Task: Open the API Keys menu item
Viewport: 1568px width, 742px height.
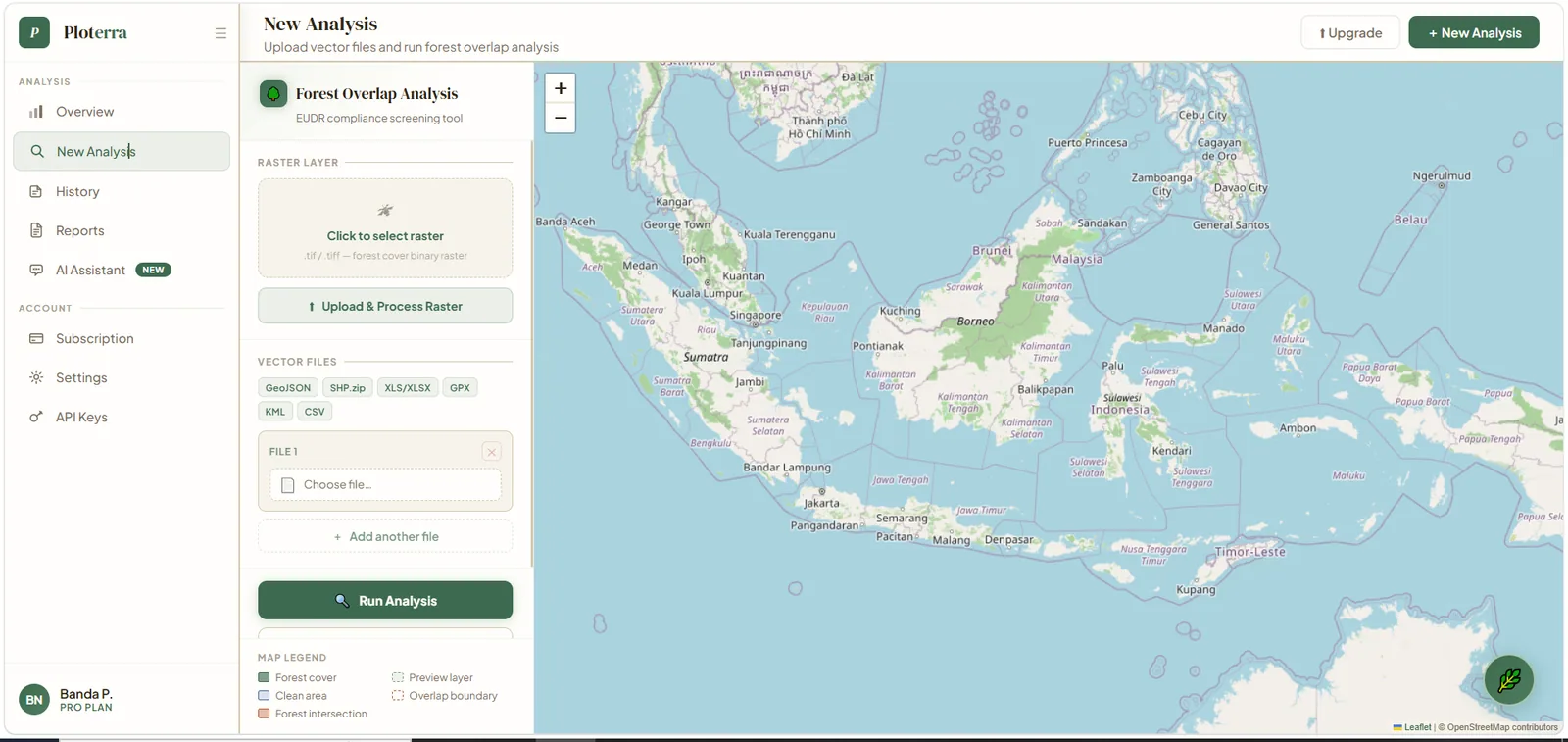Action: [122, 417]
